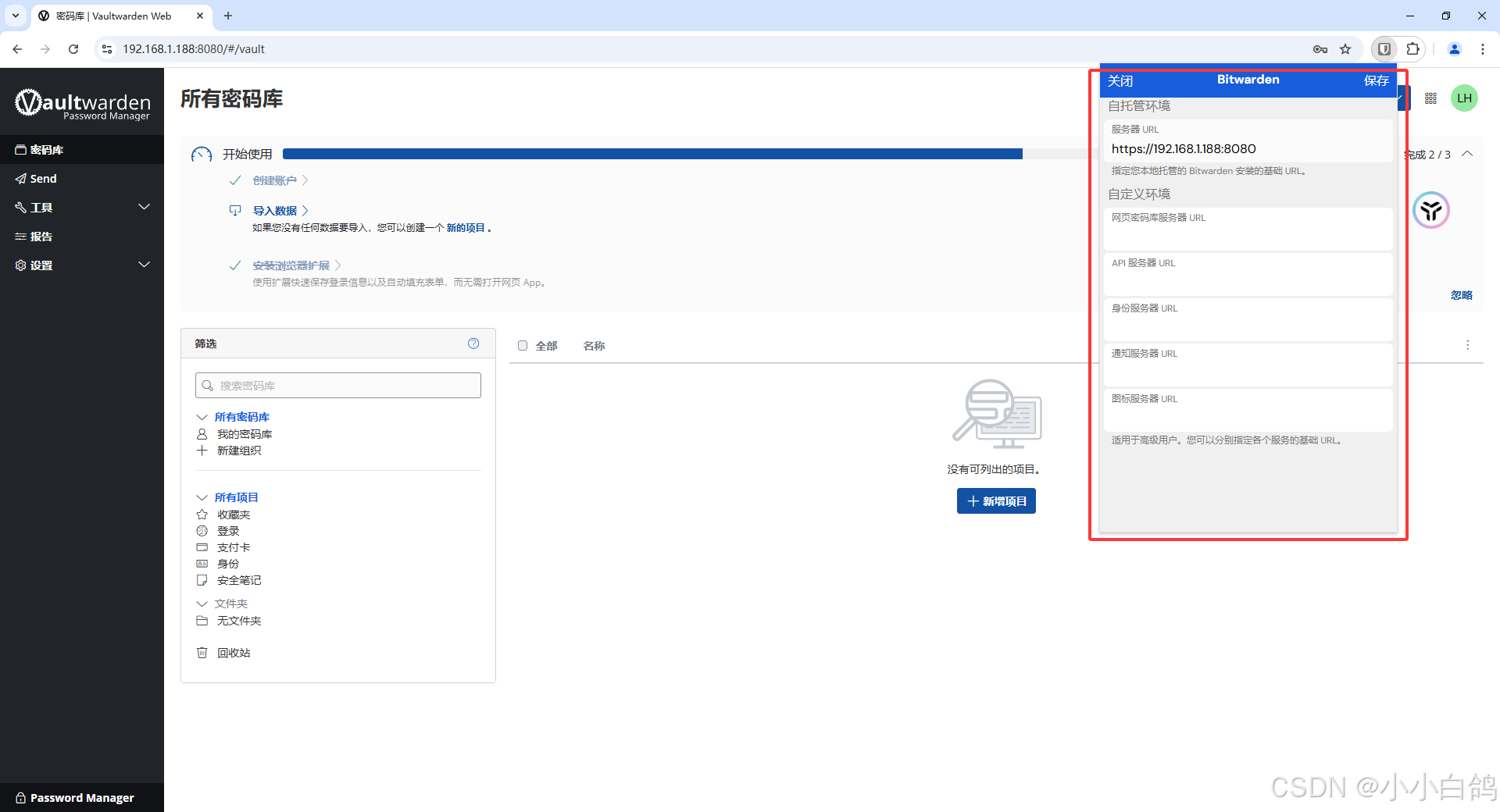Click Save (保存) in Bitwarden popup
This screenshot has height=812, width=1500.
coord(1376,81)
